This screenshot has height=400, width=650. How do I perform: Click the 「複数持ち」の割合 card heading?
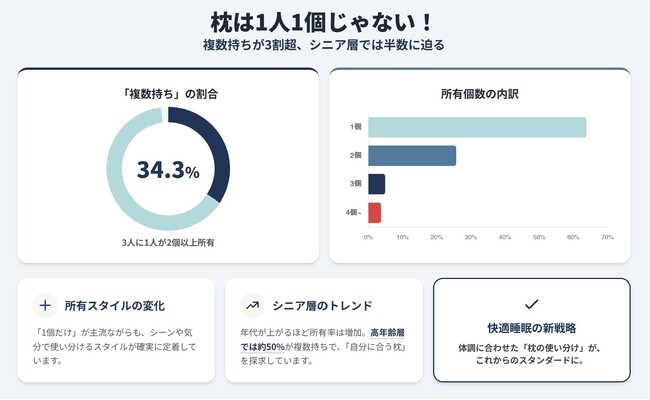[x=168, y=94]
